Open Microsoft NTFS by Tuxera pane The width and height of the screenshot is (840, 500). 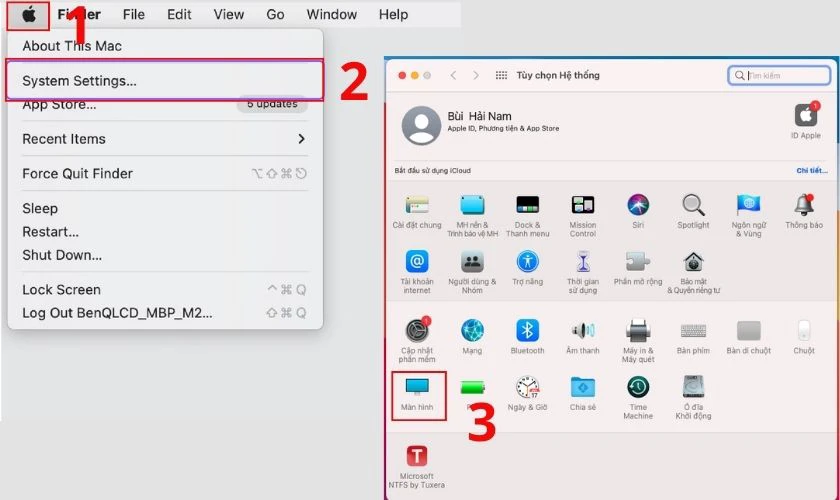(417, 456)
